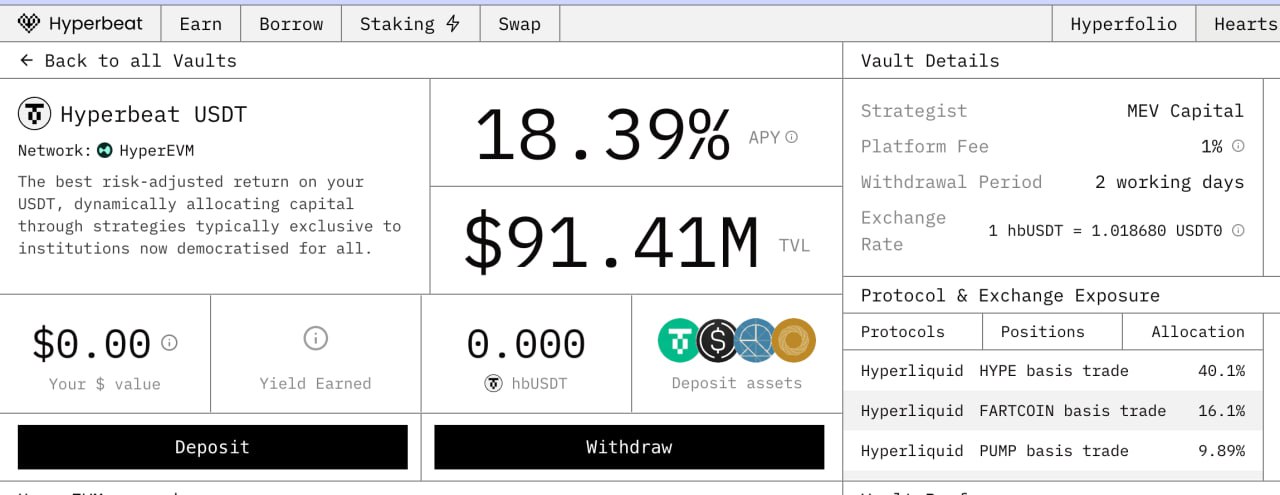The height and width of the screenshot is (495, 1280).
Task: Click the Protocol & Exchange Exposure heading
Action: (1010, 296)
